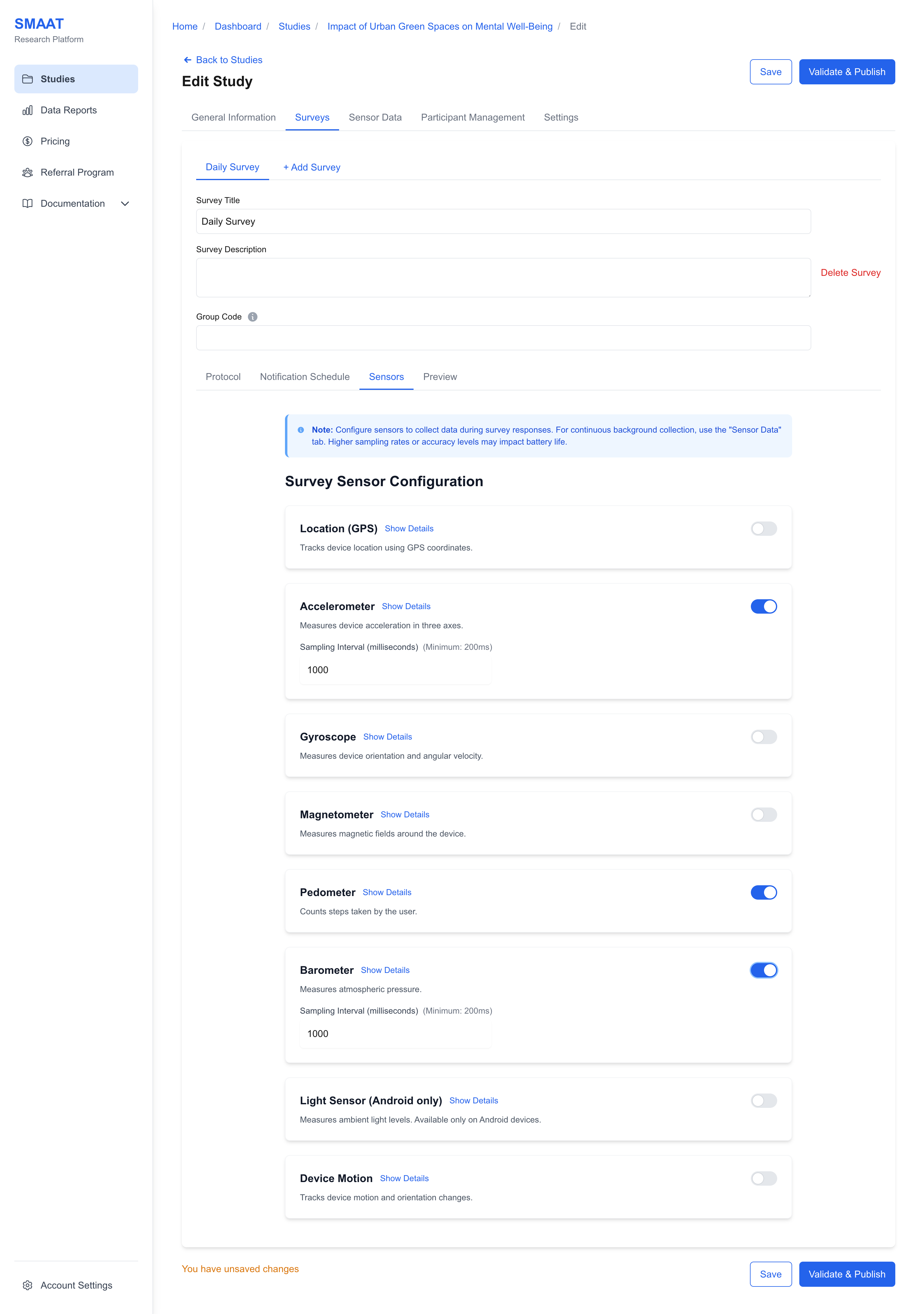Disable the Accelerometer toggle
924x1314 pixels.
[x=763, y=607]
